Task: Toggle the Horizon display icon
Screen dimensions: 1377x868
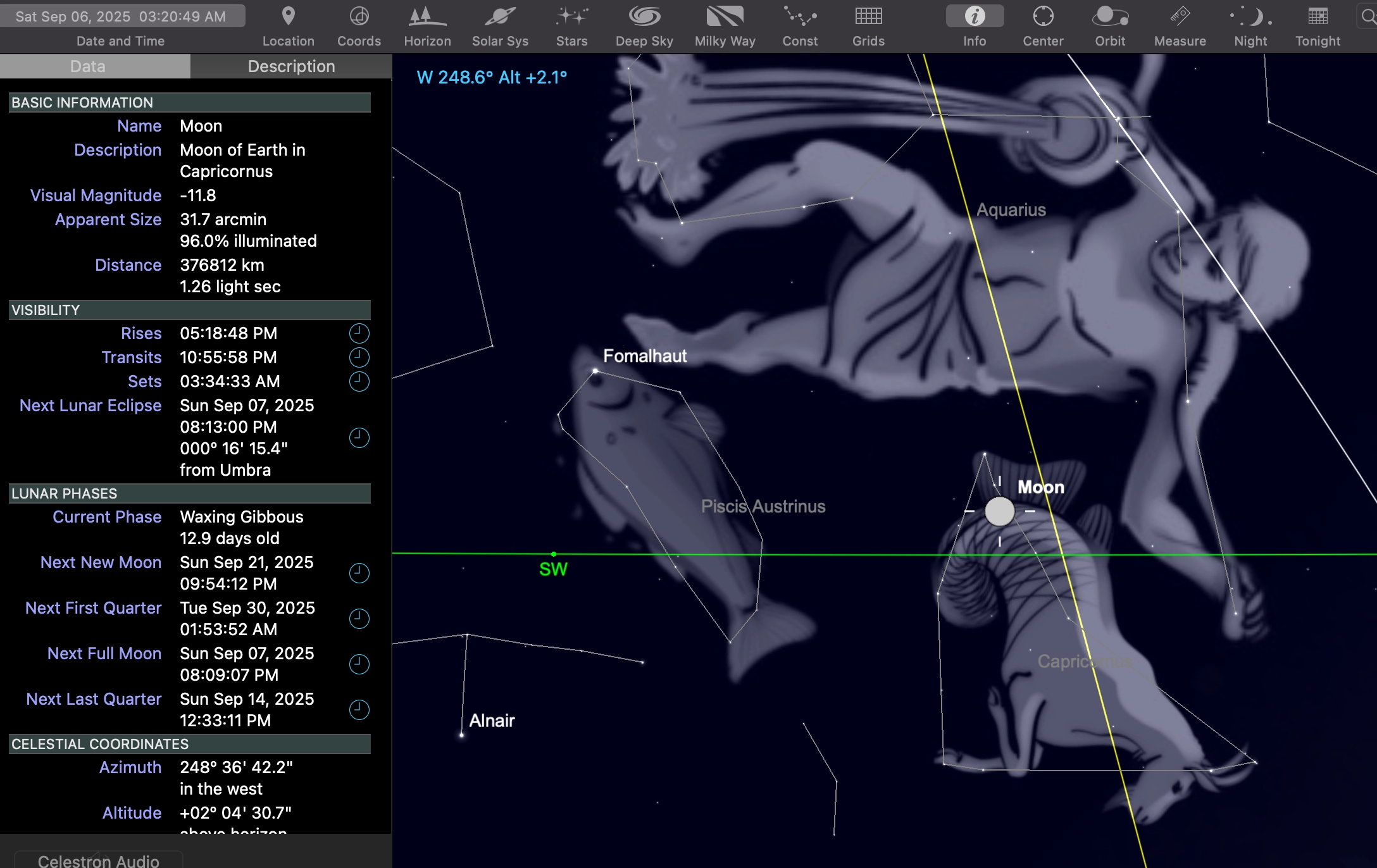Action: (427, 16)
